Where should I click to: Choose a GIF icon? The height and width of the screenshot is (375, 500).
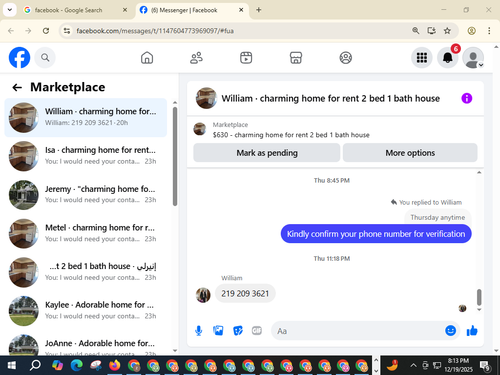(x=257, y=331)
